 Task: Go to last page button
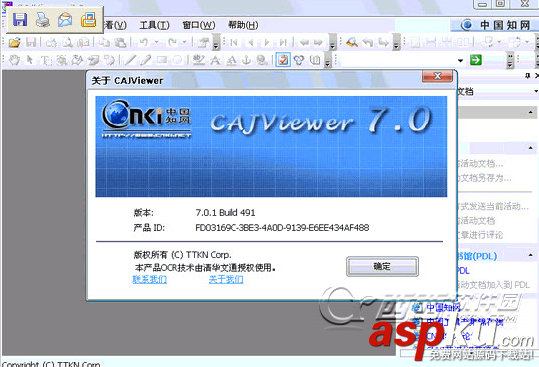point(283,42)
